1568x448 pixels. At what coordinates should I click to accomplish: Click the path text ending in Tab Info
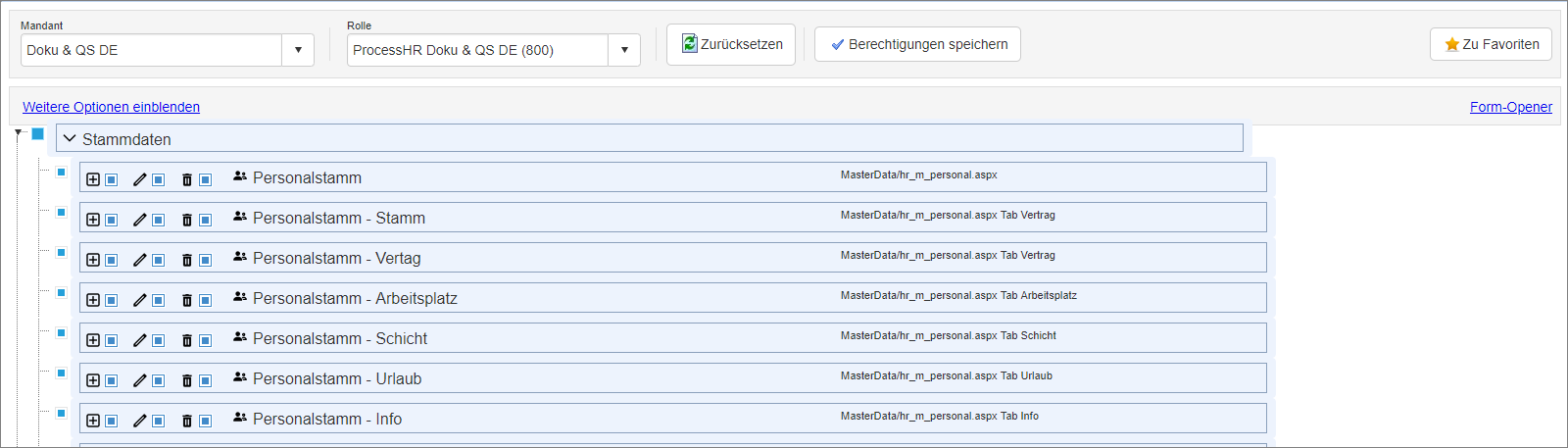[x=940, y=416]
